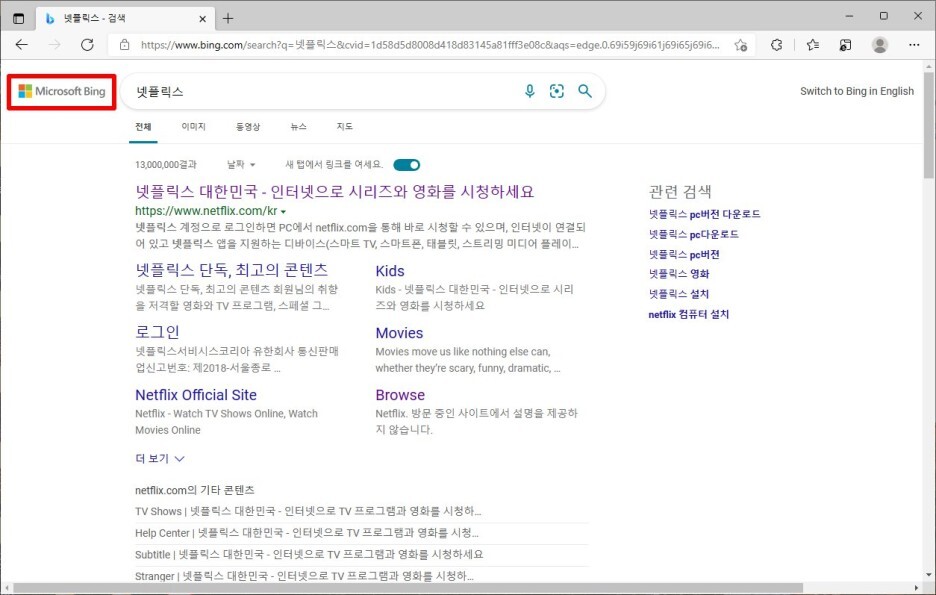936x595 pixels.
Task: Open the Netflix Official Site link
Action: [x=196, y=394]
